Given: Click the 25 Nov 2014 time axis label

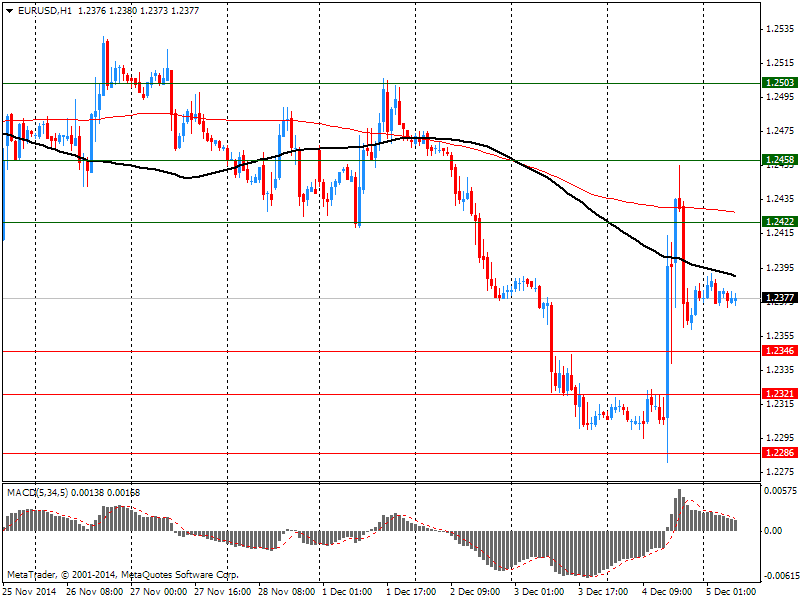Looking at the screenshot, I should click(x=29, y=592).
